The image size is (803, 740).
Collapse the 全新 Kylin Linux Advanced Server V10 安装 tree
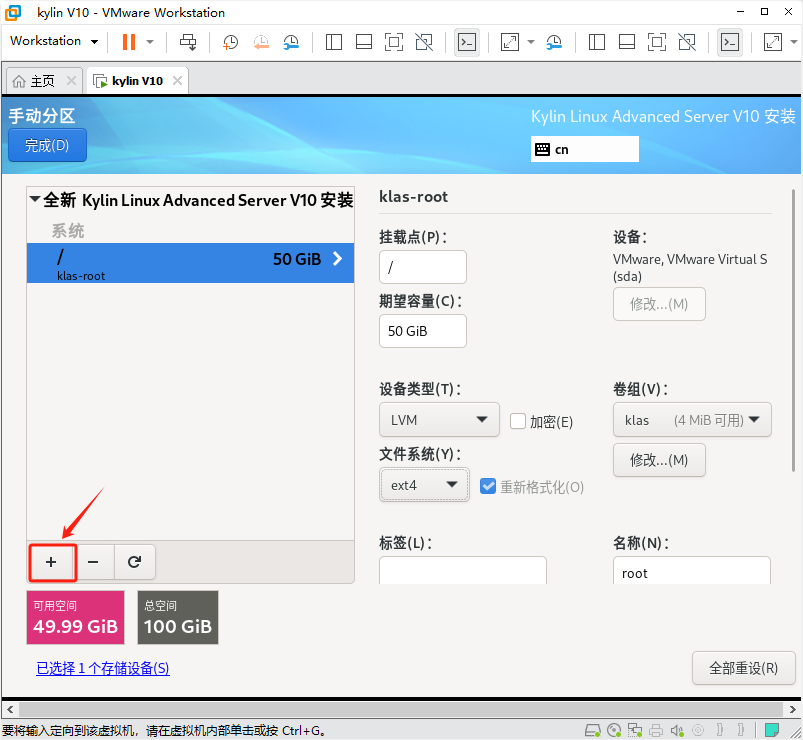[x=35, y=199]
